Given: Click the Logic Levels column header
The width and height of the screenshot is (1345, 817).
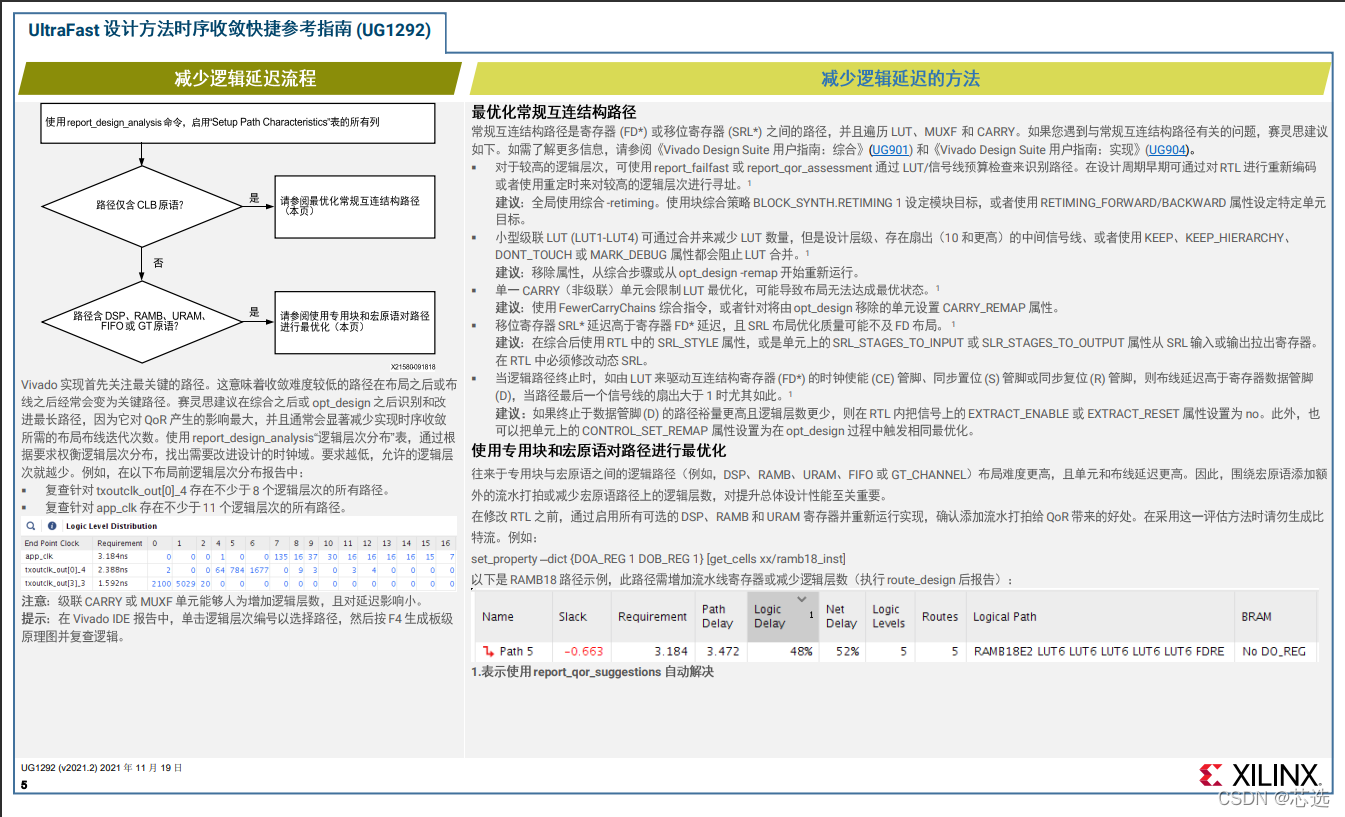Looking at the screenshot, I should point(888,616).
